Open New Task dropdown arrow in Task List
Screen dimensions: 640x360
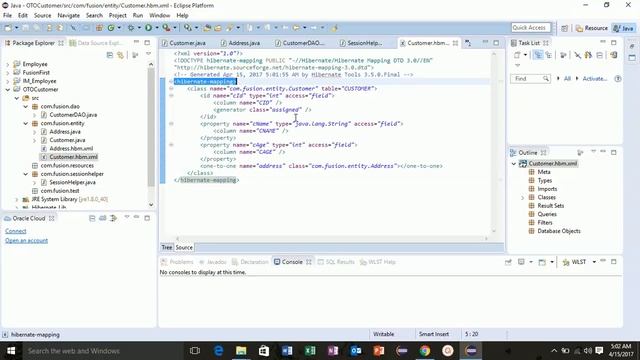point(525,55)
